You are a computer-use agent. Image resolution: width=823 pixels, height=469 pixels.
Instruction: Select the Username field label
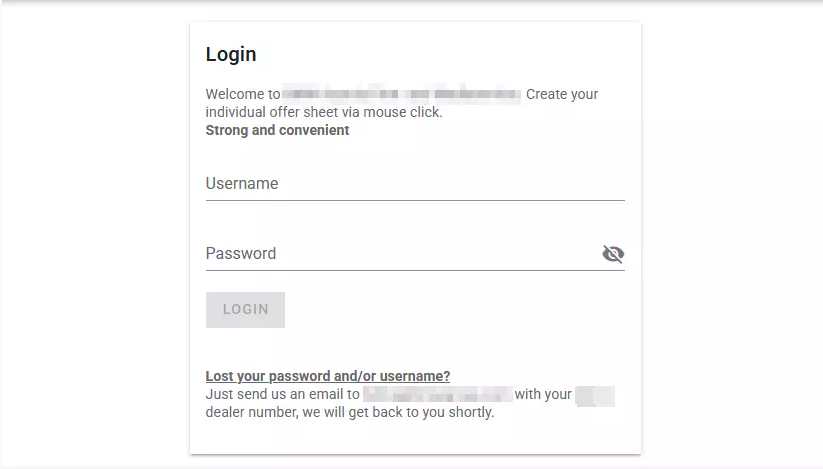tap(242, 184)
